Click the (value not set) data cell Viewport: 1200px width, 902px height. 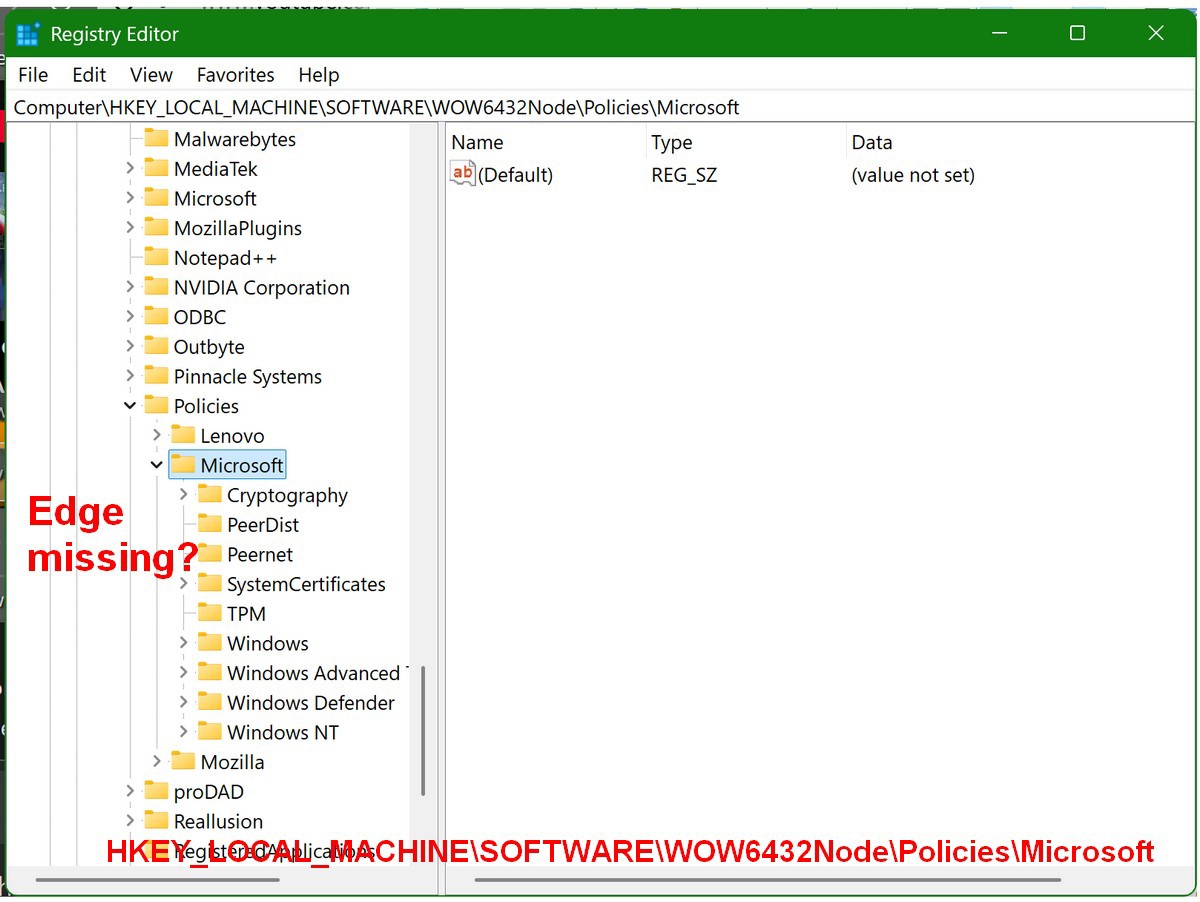click(x=913, y=175)
